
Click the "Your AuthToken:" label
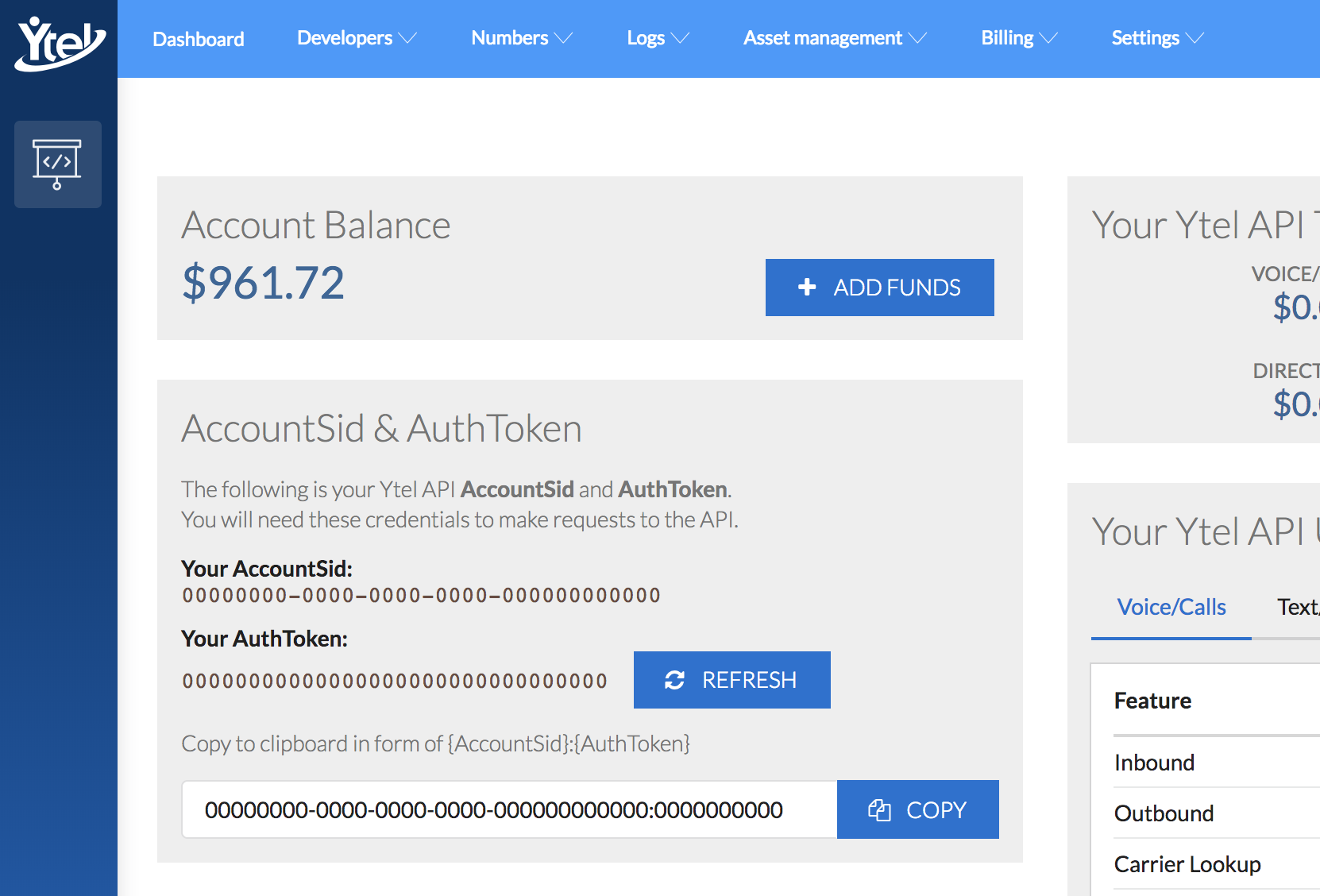pyautogui.click(x=264, y=639)
